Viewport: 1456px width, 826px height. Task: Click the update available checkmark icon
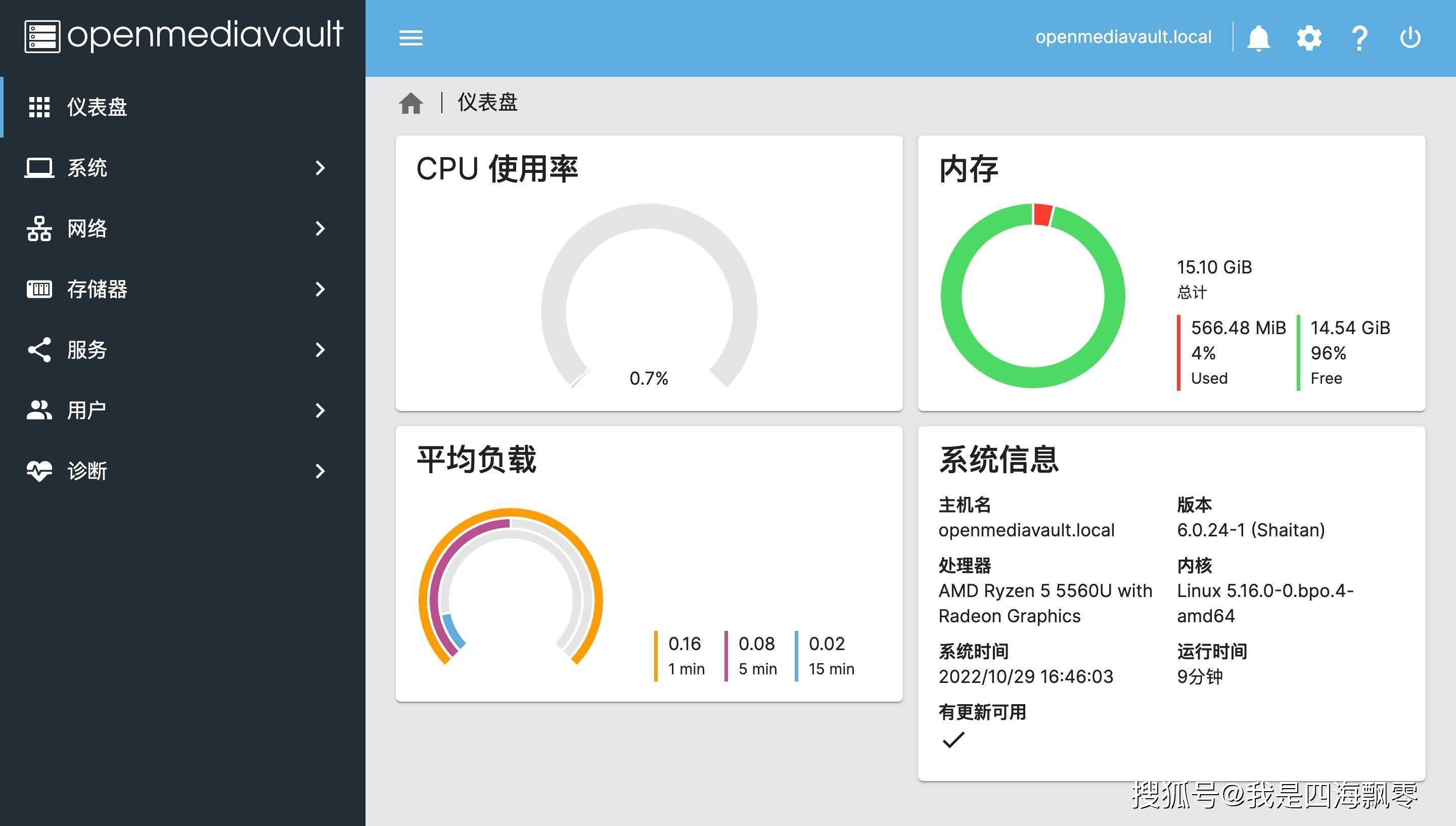coord(953,740)
